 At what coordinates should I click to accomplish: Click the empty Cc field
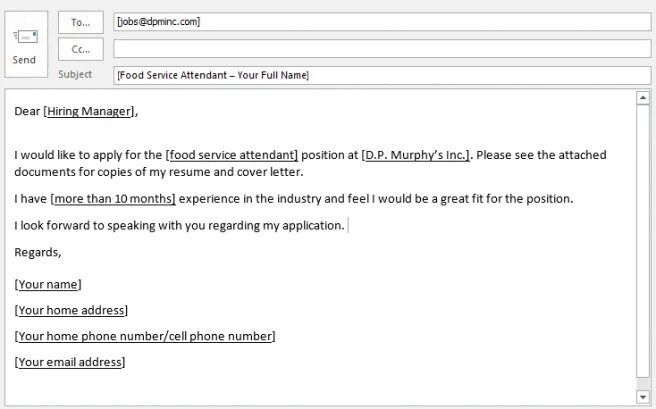point(382,49)
